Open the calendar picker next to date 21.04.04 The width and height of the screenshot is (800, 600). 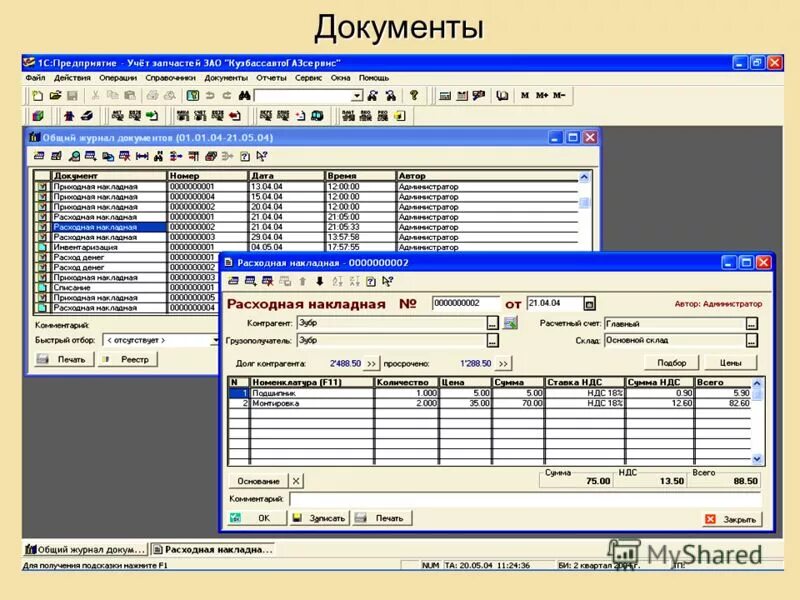[x=590, y=305]
